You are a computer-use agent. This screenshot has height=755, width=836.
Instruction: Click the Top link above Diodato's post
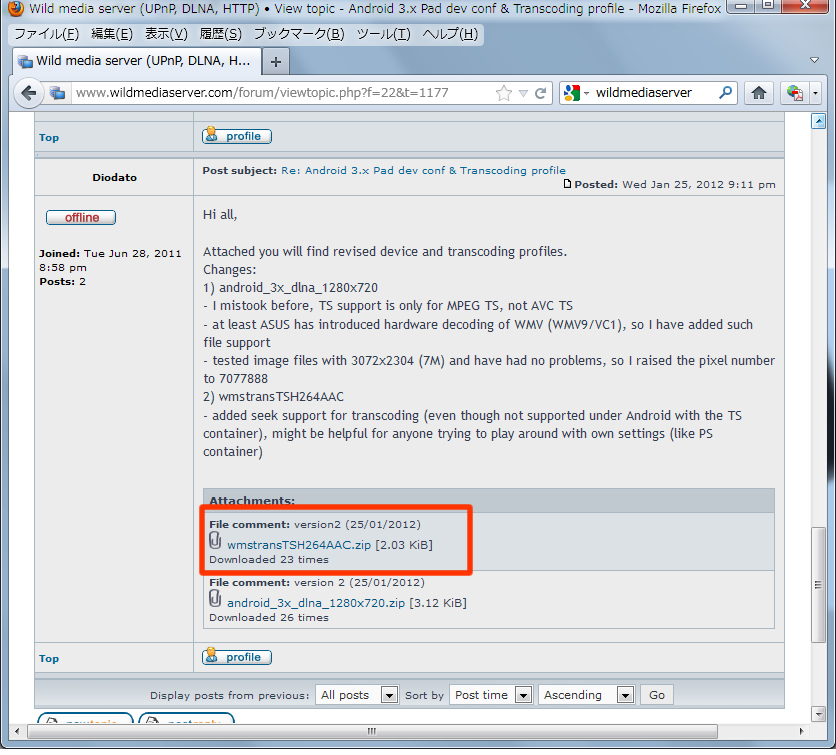click(49, 138)
